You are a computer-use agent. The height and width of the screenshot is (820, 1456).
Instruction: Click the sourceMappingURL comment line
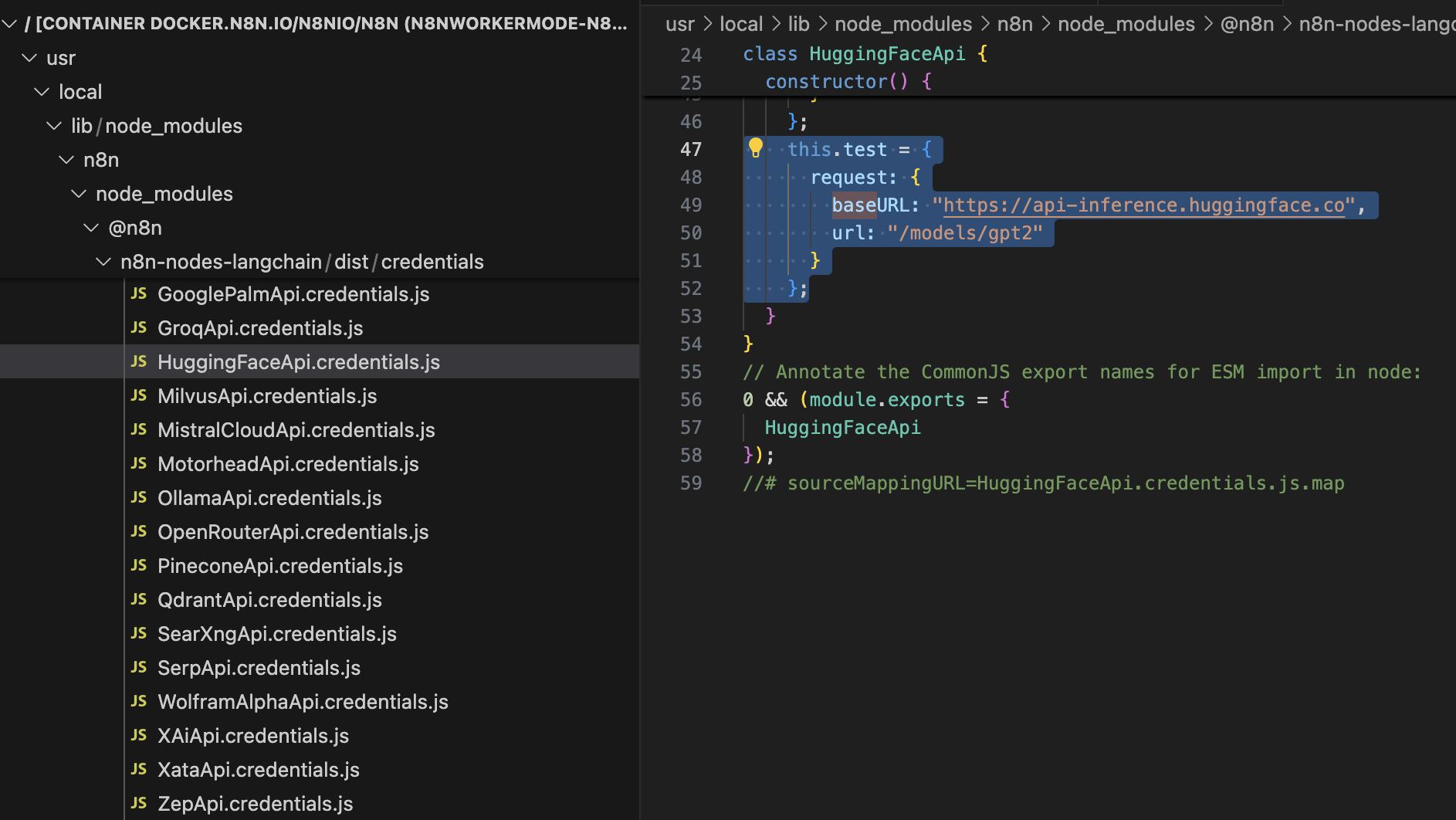click(1043, 483)
